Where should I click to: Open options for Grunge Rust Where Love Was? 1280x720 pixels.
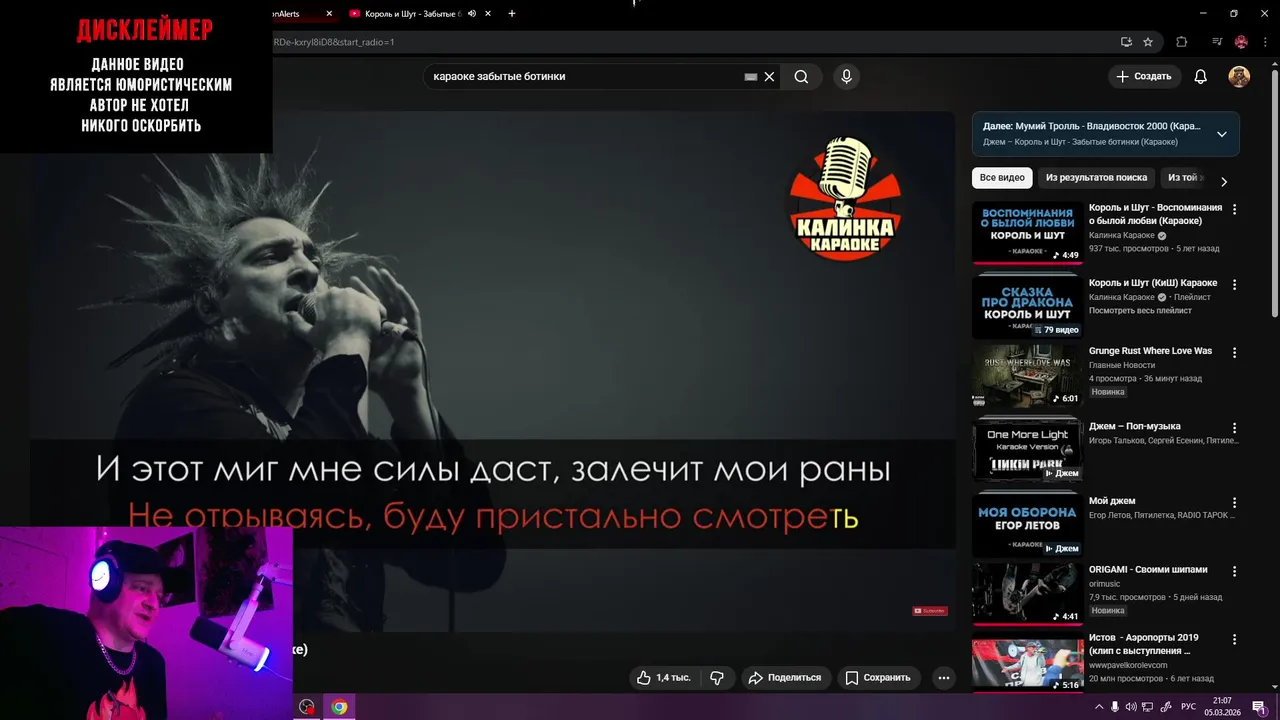click(x=1234, y=352)
